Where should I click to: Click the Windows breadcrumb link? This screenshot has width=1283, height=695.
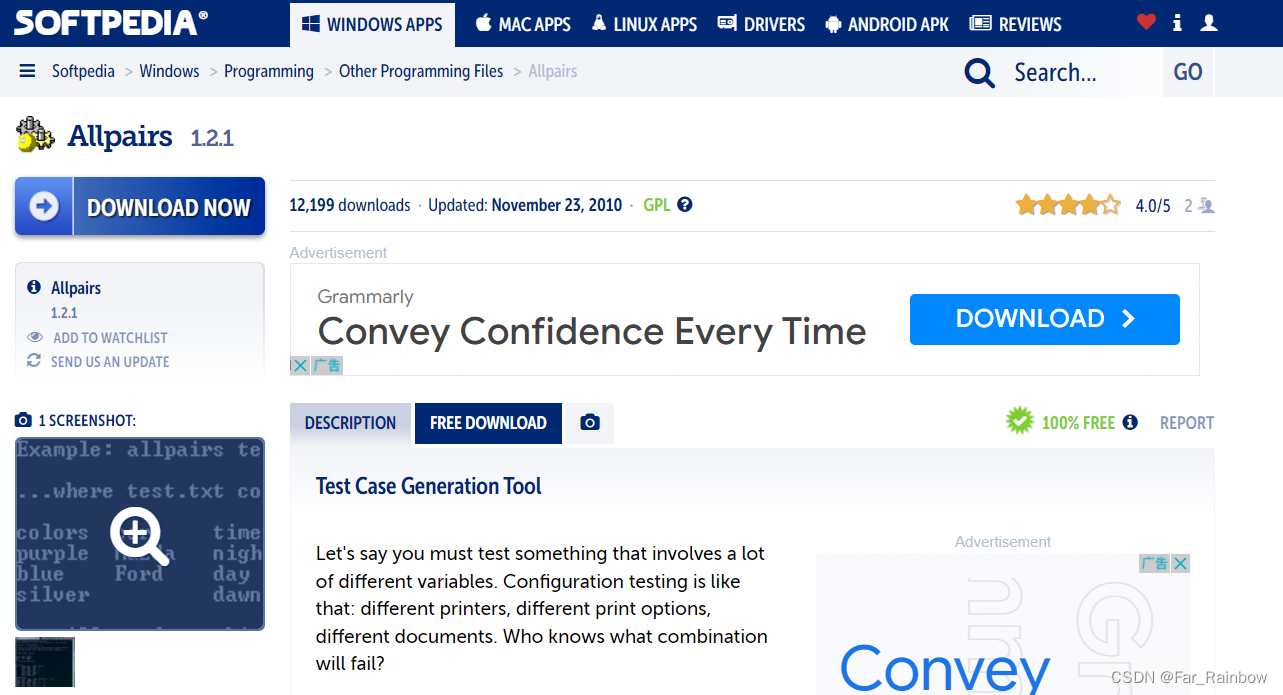click(x=169, y=71)
